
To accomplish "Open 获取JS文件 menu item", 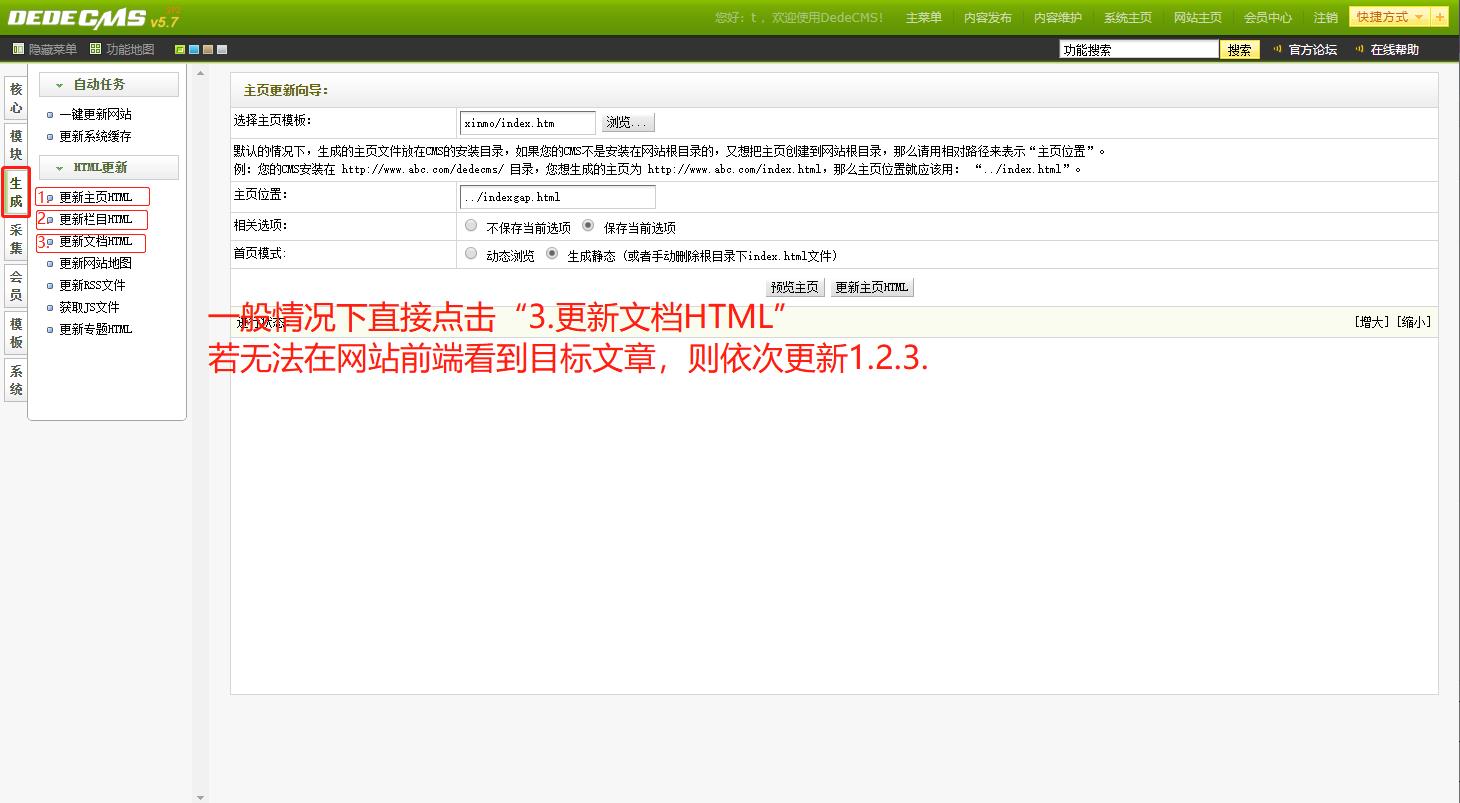I will 89,307.
